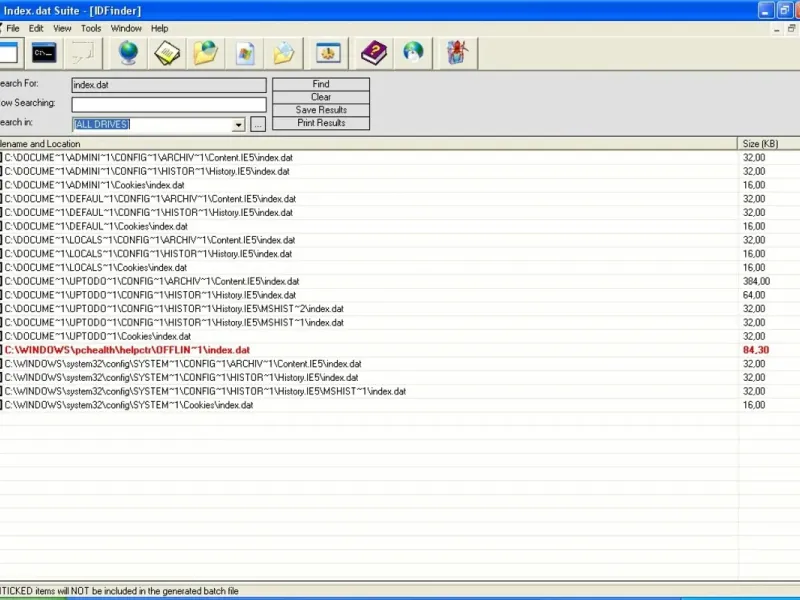Open the Edit menu
Screen dimensions: 800x600
coord(36,29)
